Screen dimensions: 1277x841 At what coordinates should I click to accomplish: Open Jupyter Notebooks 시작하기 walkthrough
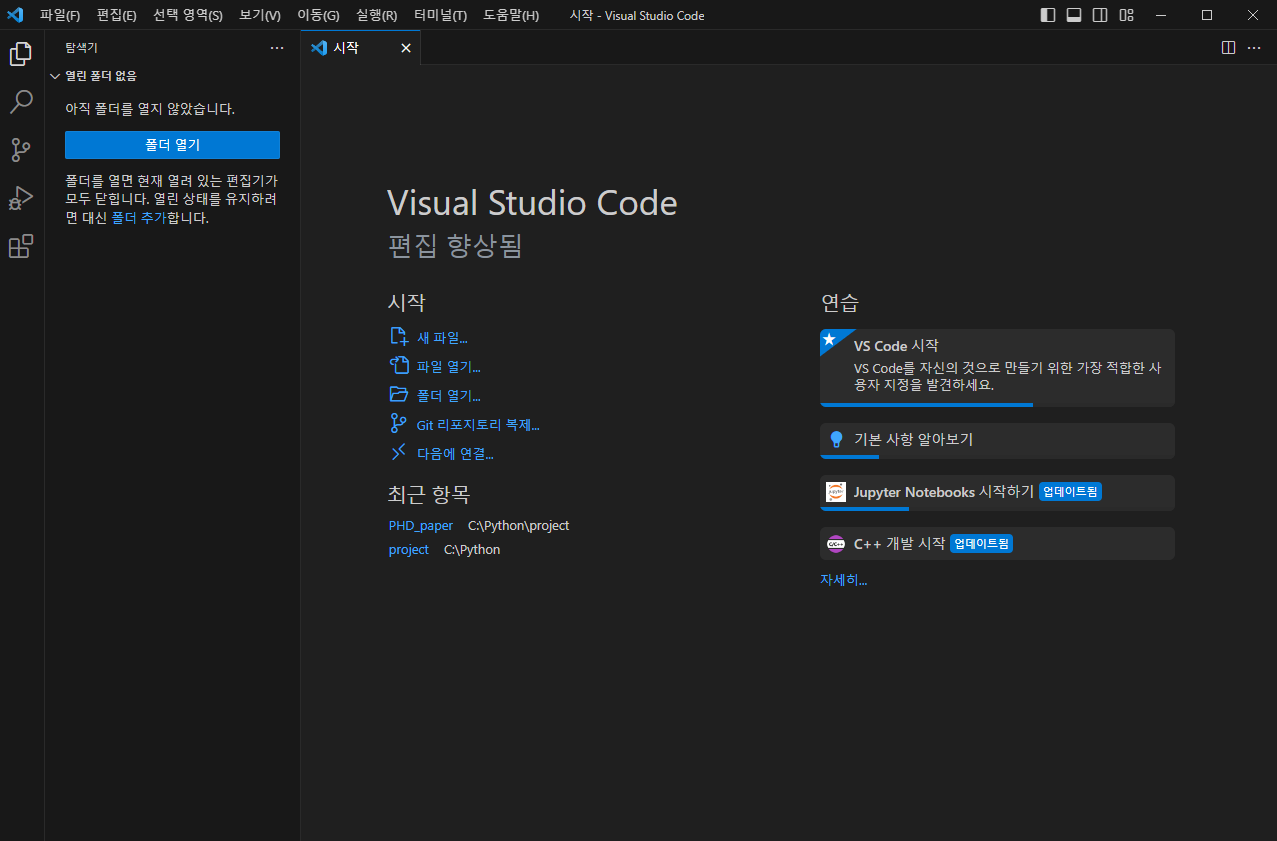(997, 493)
